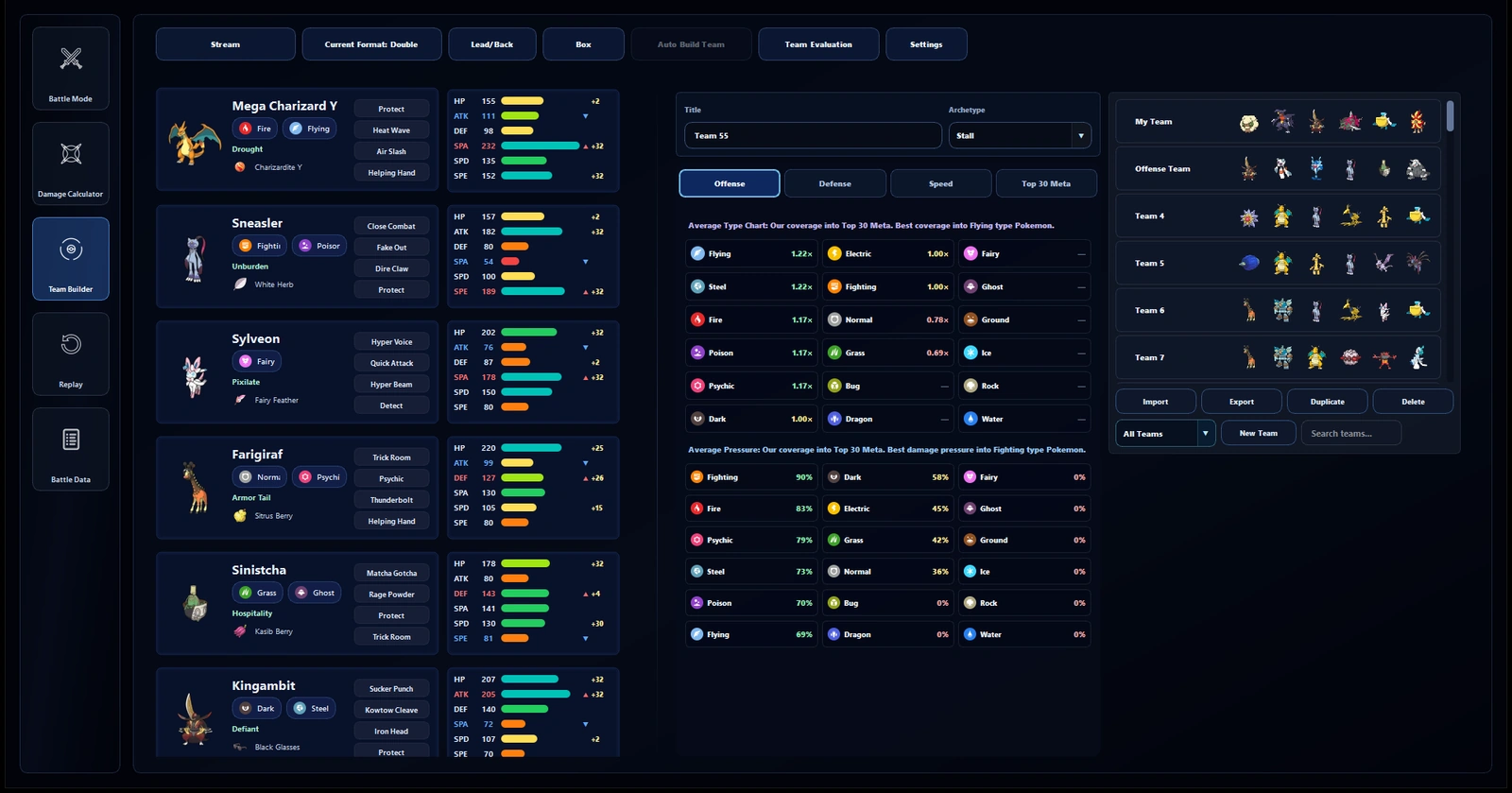
Task: Click Kasib Berry item icon
Action: pos(240,631)
